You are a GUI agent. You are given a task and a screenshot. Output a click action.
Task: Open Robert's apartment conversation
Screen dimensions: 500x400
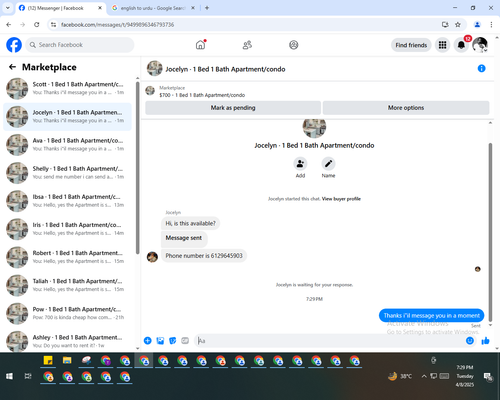(x=67, y=257)
